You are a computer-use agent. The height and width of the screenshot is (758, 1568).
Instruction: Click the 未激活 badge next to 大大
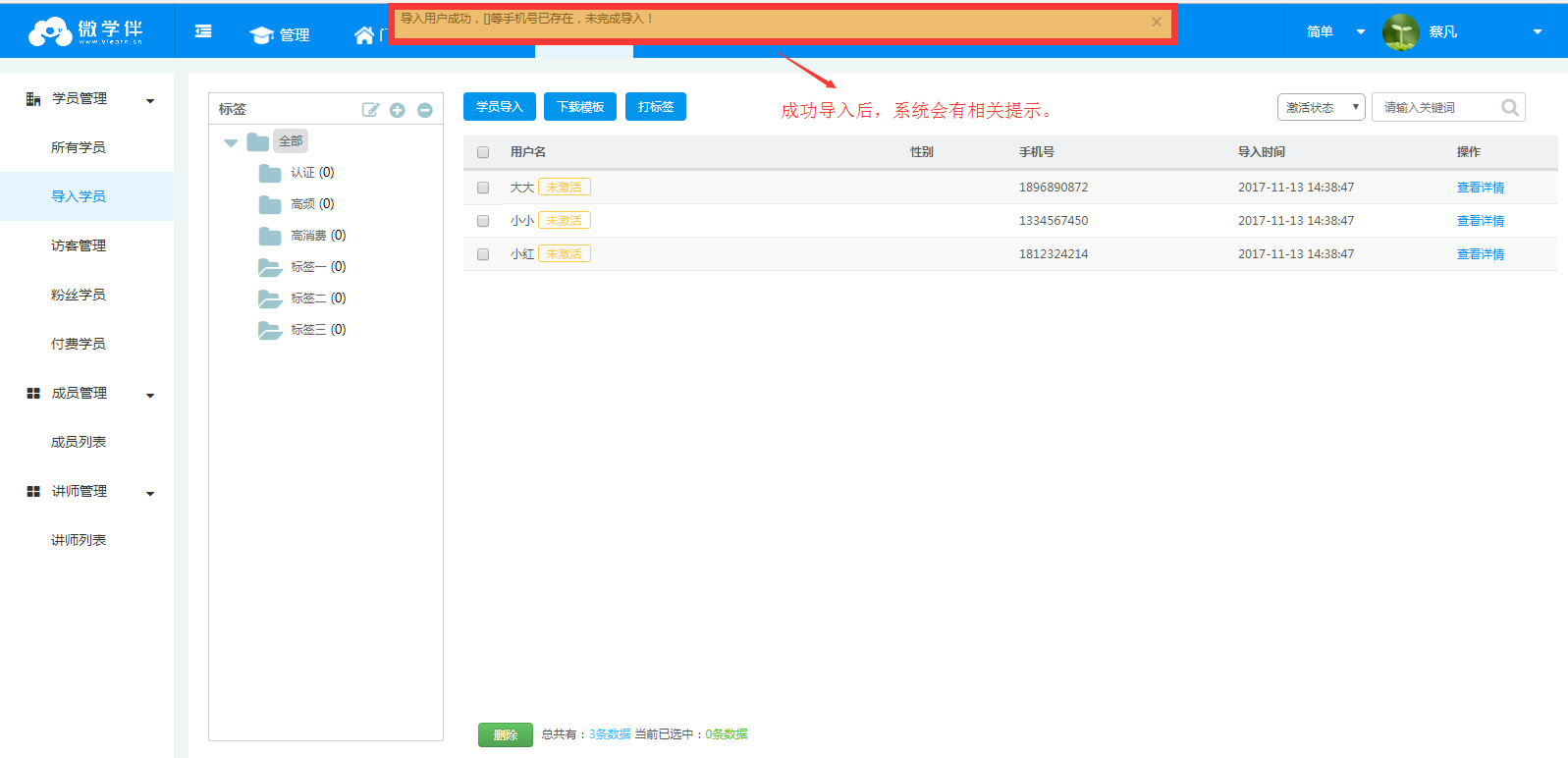click(565, 188)
